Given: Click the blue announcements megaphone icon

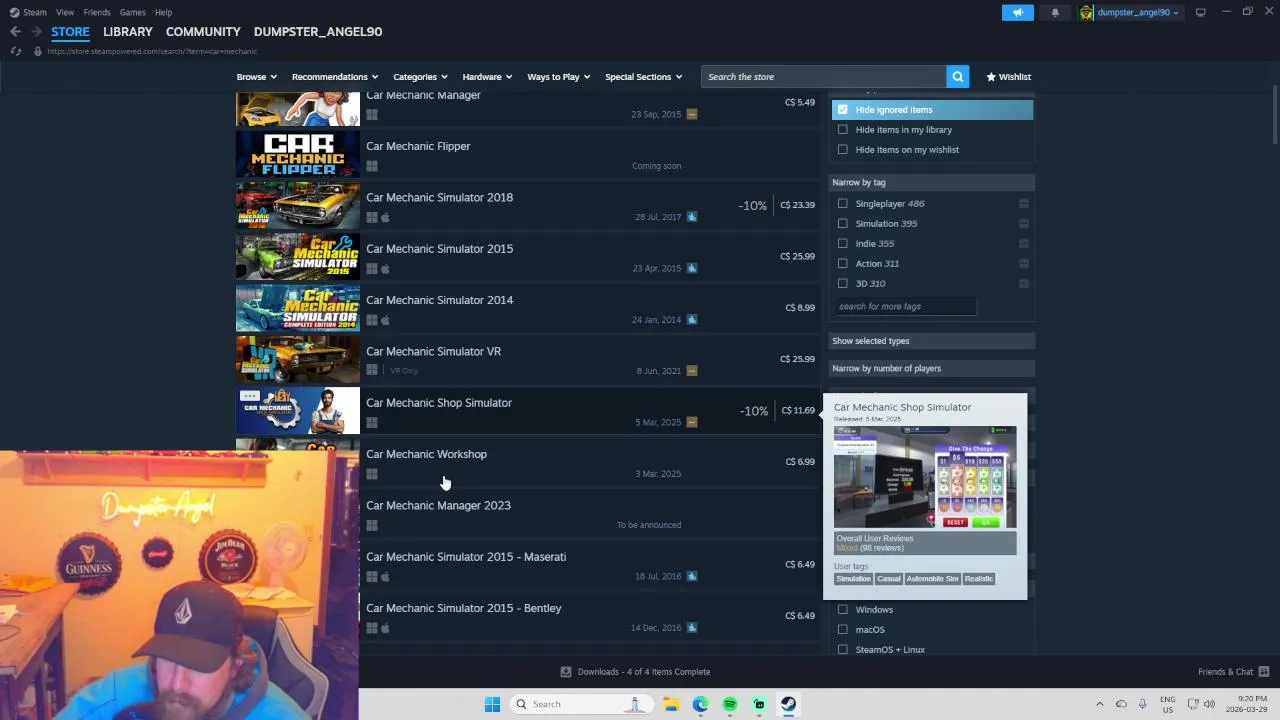Looking at the screenshot, I should tap(1018, 12).
